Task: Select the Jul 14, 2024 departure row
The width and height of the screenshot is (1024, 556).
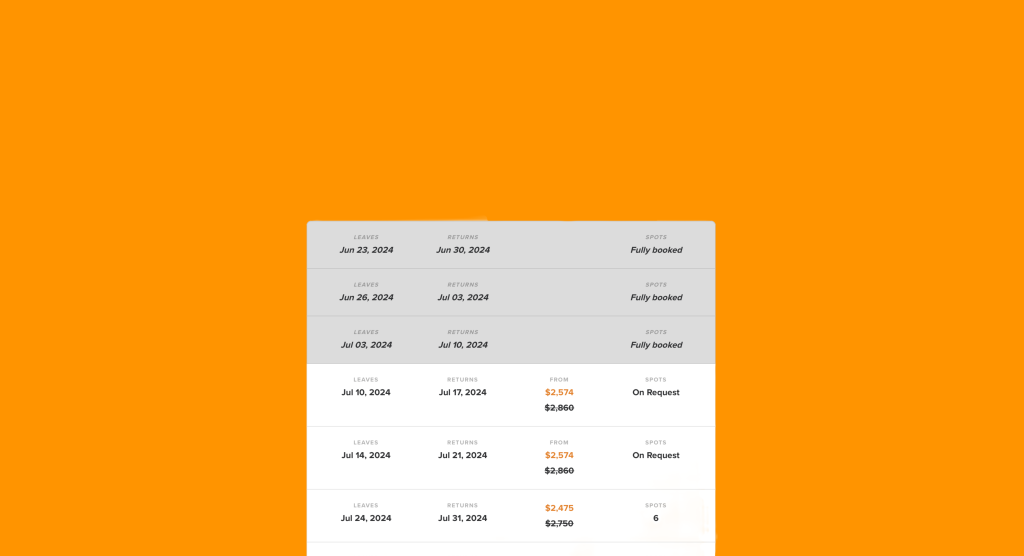Action: [511, 458]
